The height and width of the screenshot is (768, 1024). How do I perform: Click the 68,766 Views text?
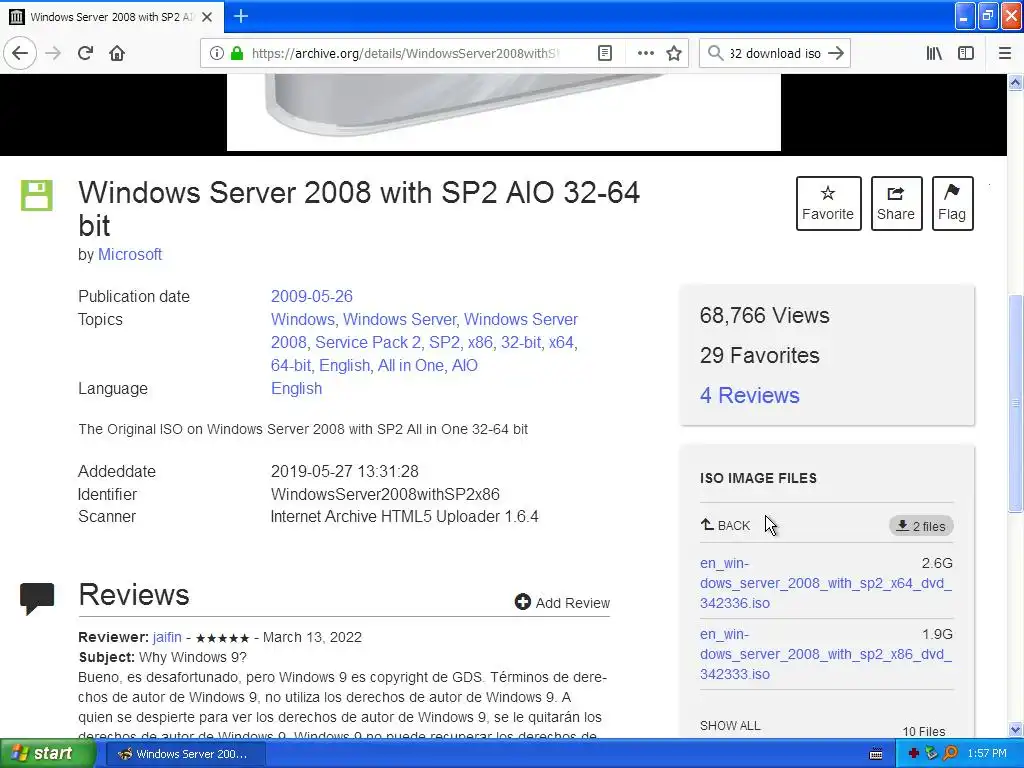[x=765, y=315]
